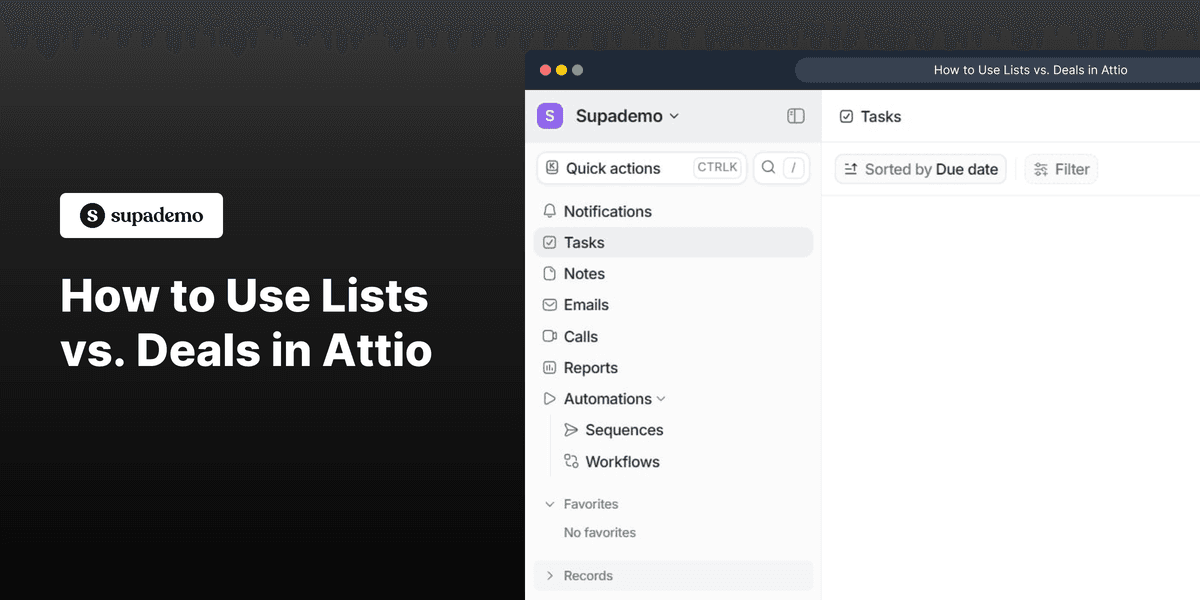Toggle open the Favorites section

point(549,504)
